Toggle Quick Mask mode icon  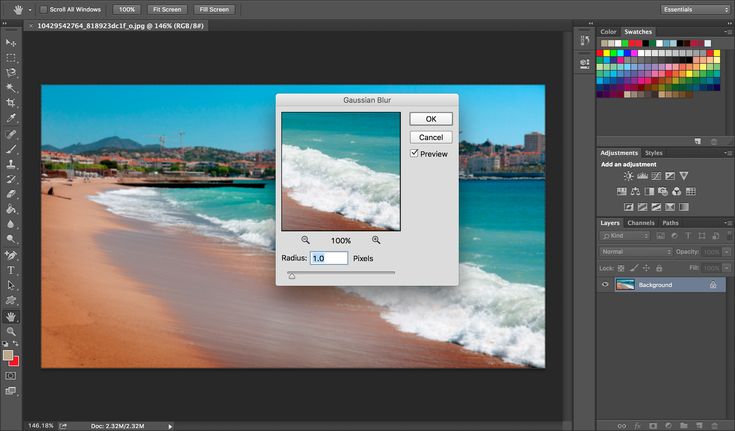(10, 376)
